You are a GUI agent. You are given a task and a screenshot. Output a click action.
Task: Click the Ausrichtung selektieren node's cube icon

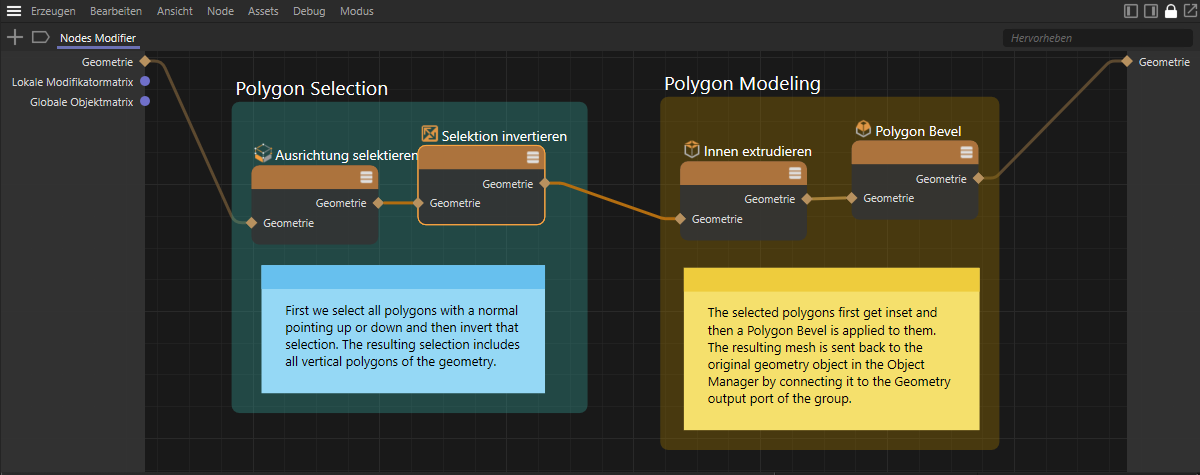click(x=263, y=153)
